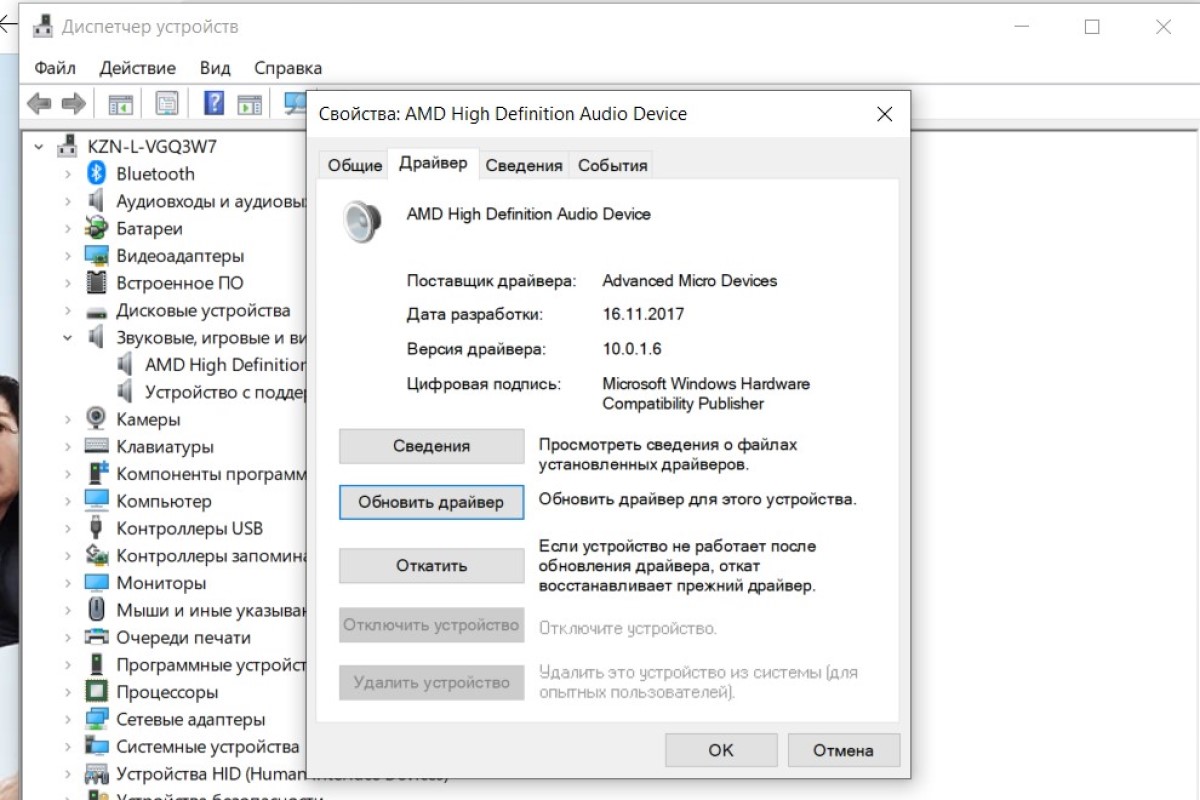Click the Advanced Micro Devices provider value
This screenshot has width=1200, height=800.
689,281
